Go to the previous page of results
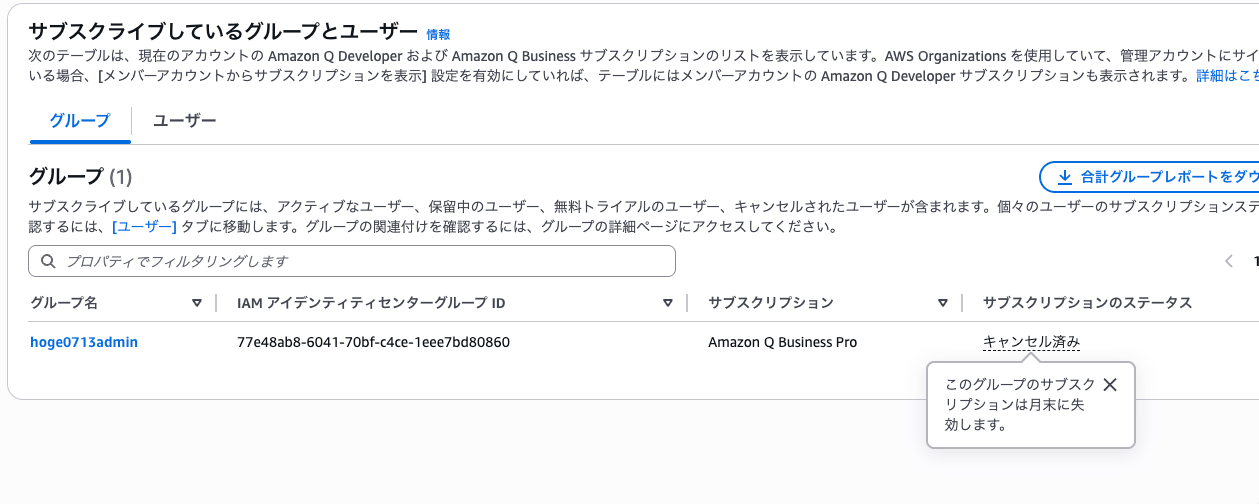This screenshot has height=504, width=1259. pyautogui.click(x=1228, y=261)
